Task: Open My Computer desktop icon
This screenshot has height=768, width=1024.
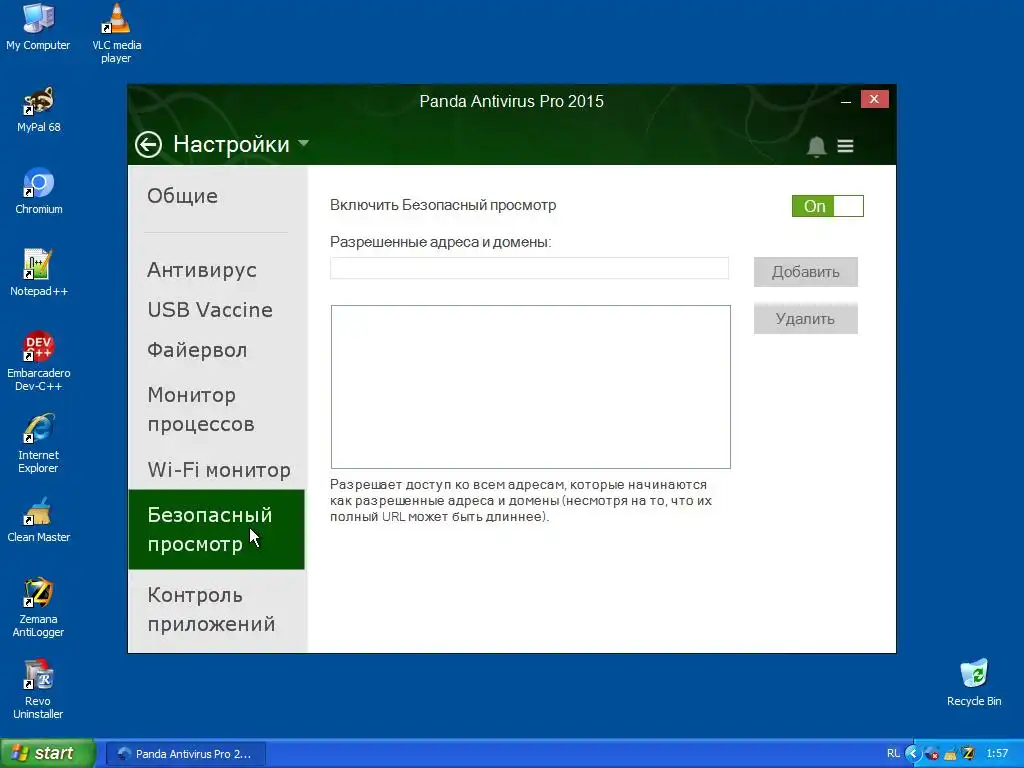Action: [x=38, y=27]
